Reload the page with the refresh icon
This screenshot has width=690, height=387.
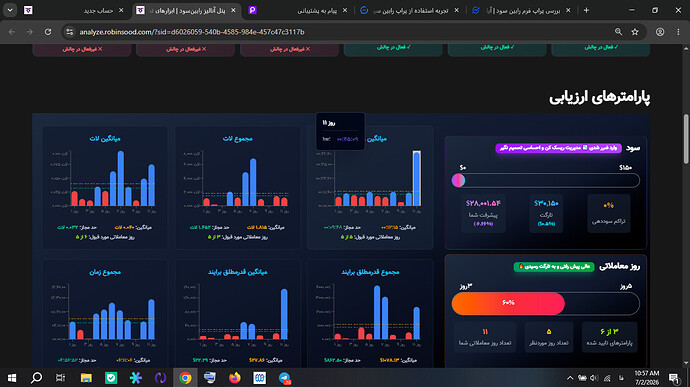[48, 32]
